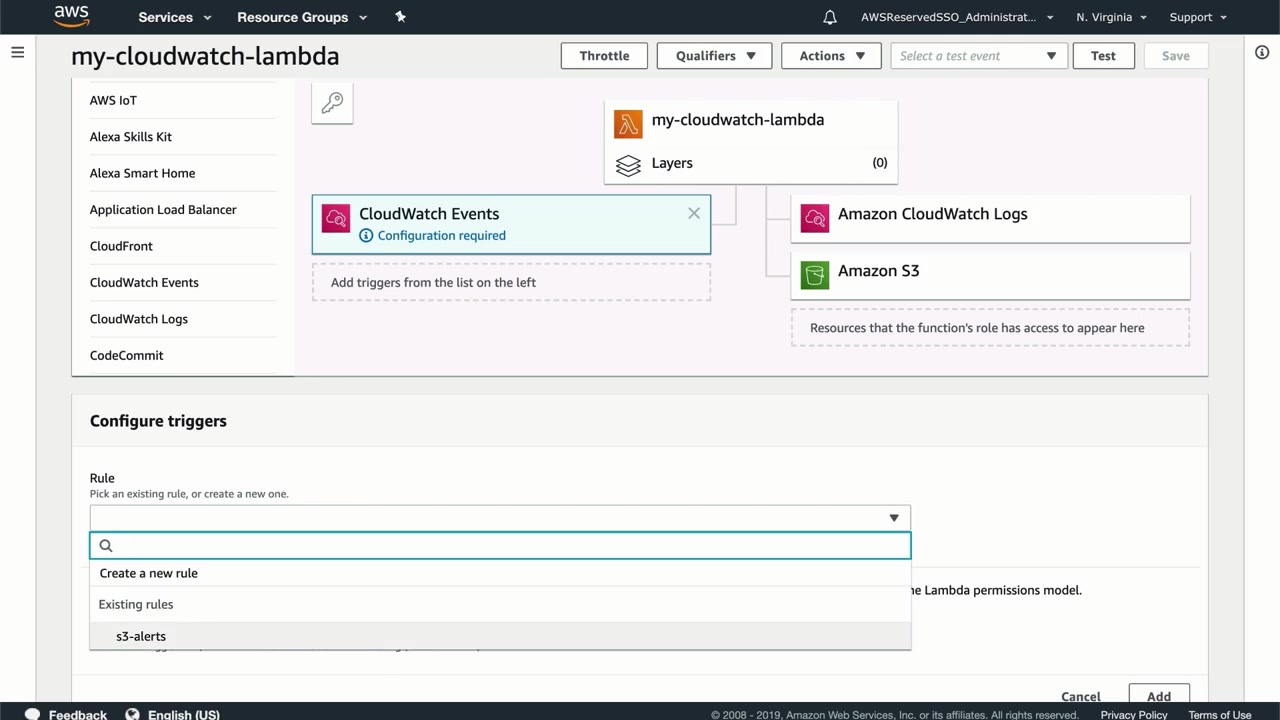Click the pin shortcuts star icon
Image resolution: width=1280 pixels, height=720 pixels.
click(x=400, y=17)
